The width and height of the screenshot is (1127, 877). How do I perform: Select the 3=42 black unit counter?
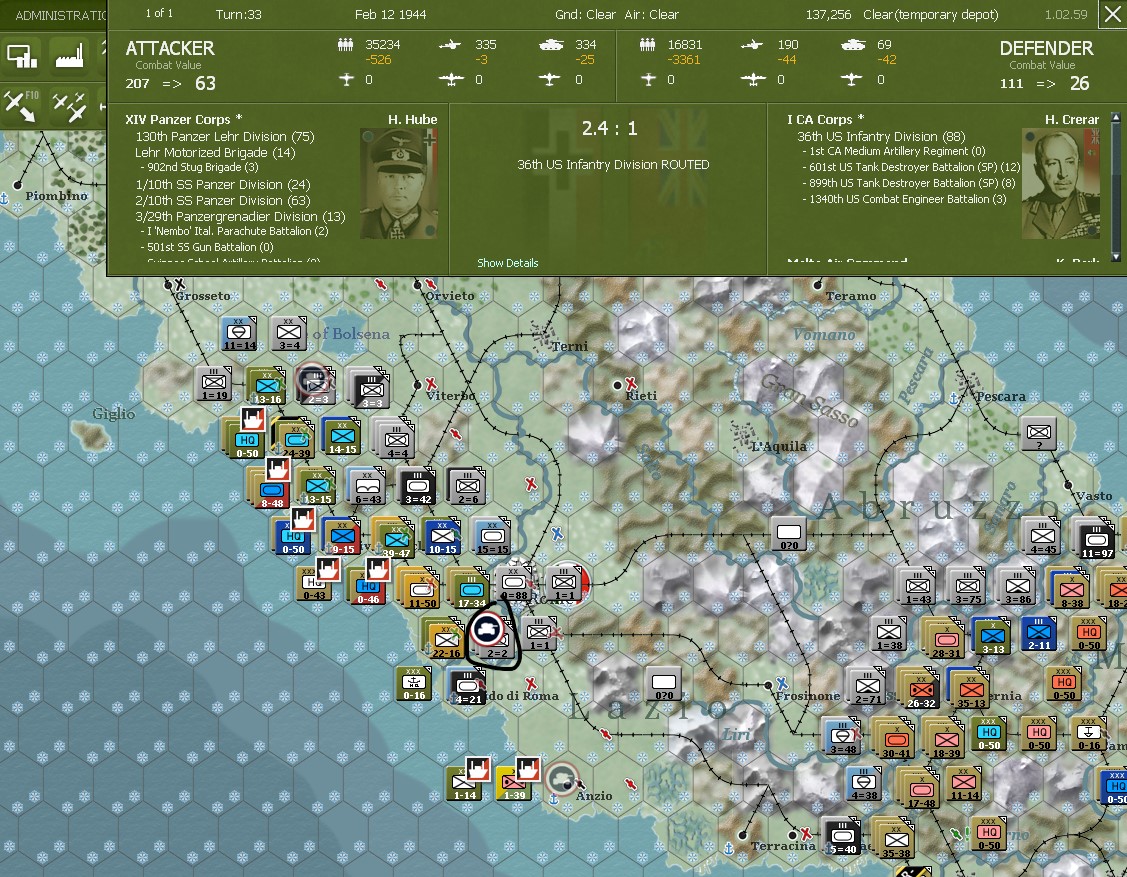(418, 487)
